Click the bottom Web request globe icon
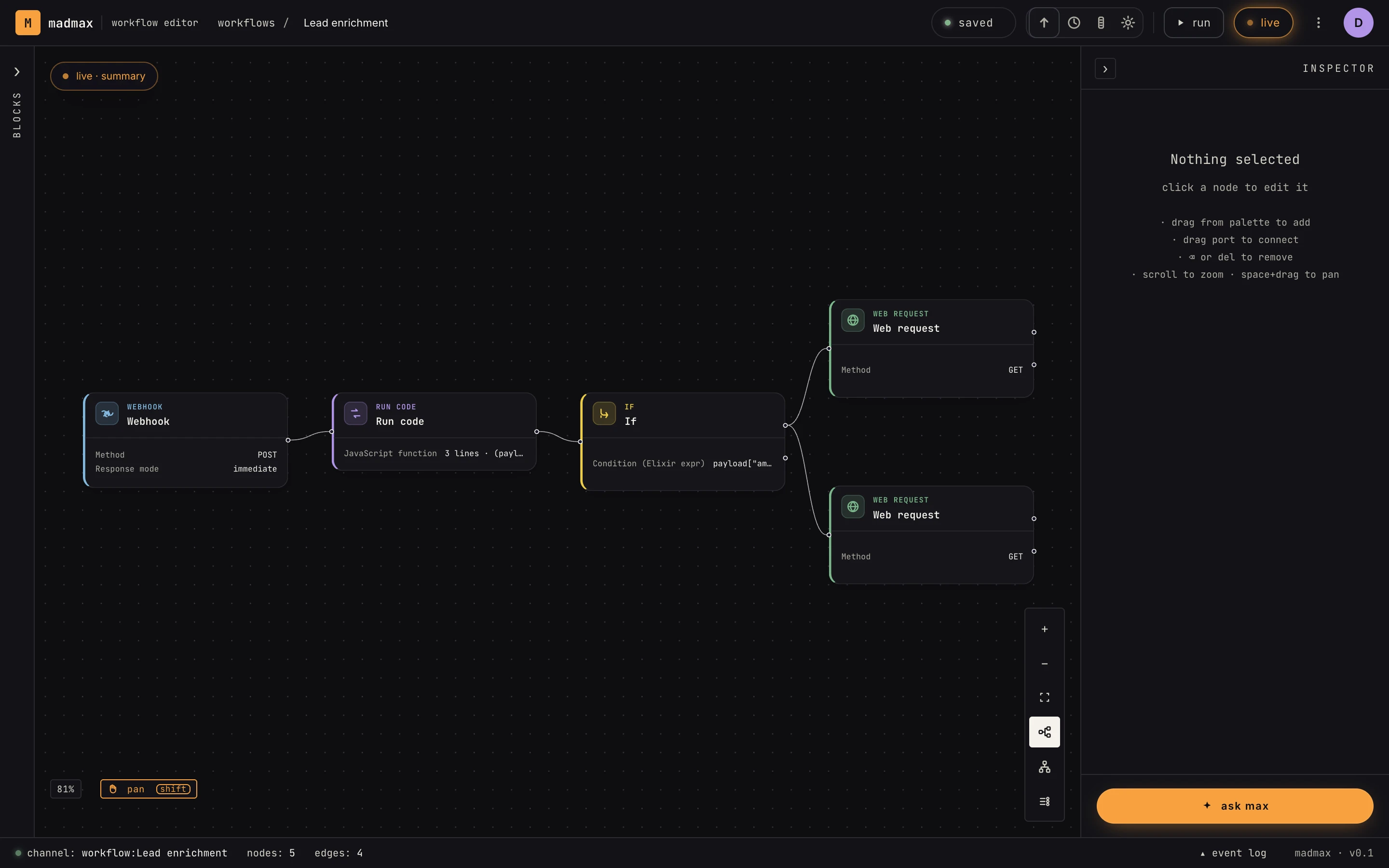This screenshot has height=868, width=1389. point(853,507)
